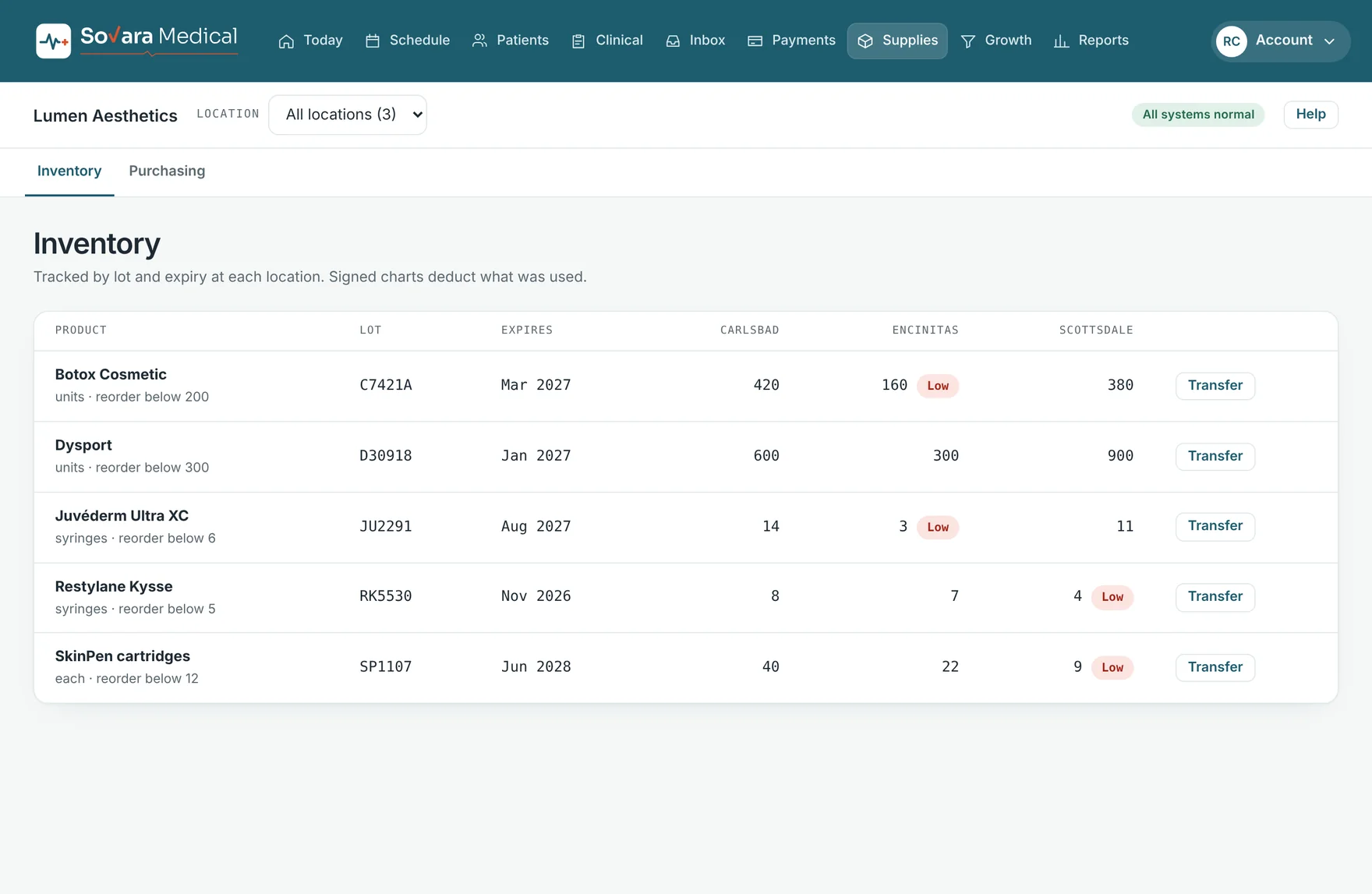Open the Today menu item

pyautogui.click(x=310, y=41)
